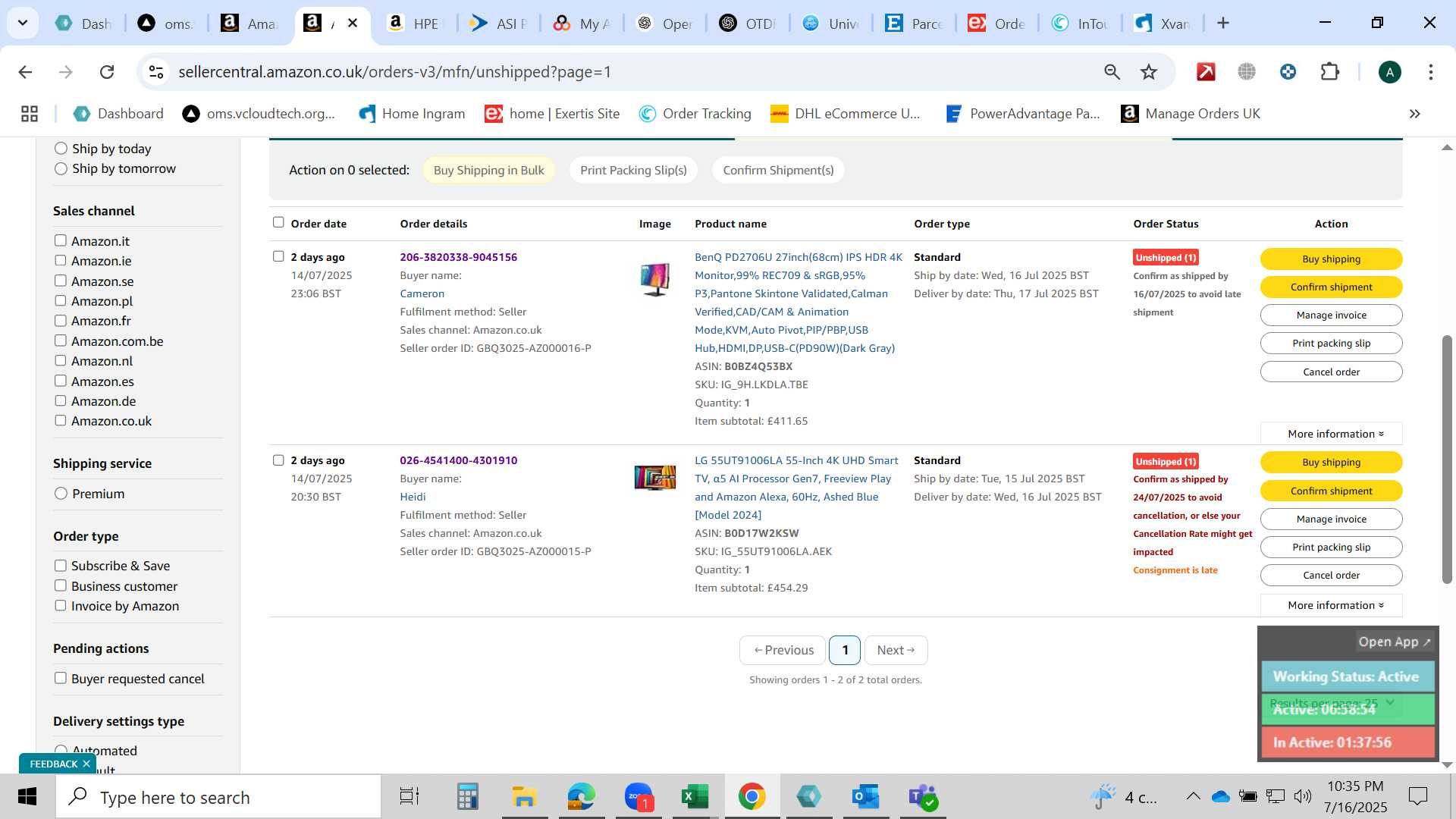
Task: Check the Buyer requested cancel filter
Action: pyautogui.click(x=61, y=678)
